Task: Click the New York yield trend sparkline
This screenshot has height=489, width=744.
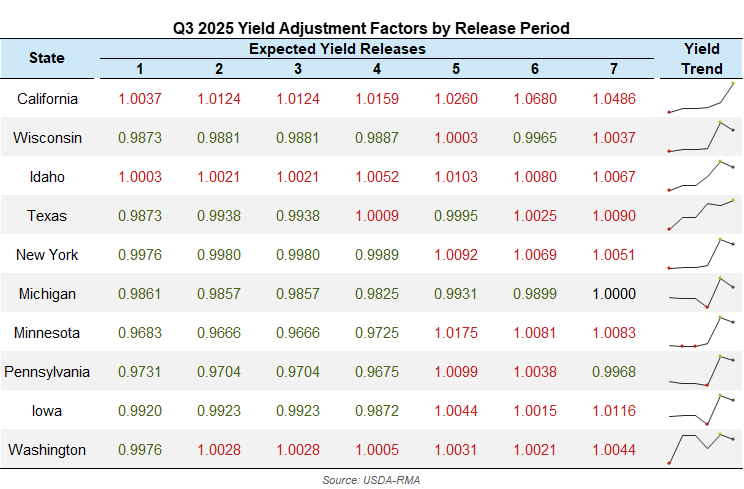Action: (x=701, y=255)
